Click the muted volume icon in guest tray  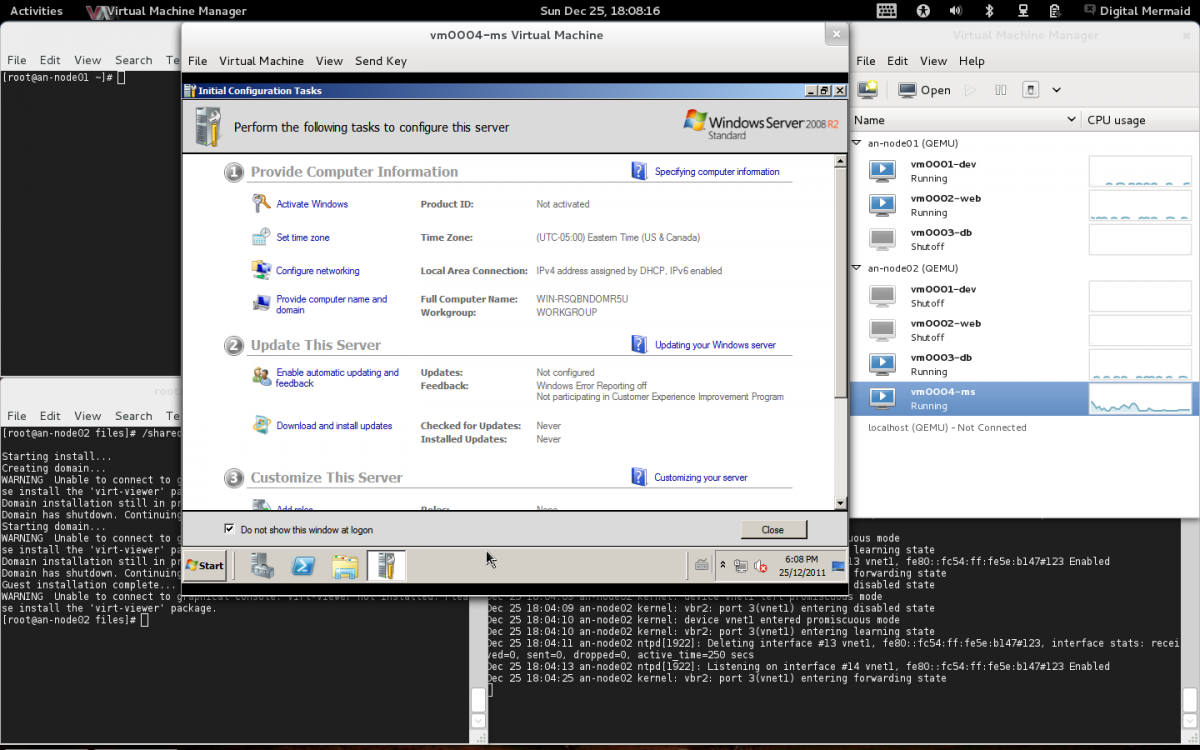(x=760, y=566)
